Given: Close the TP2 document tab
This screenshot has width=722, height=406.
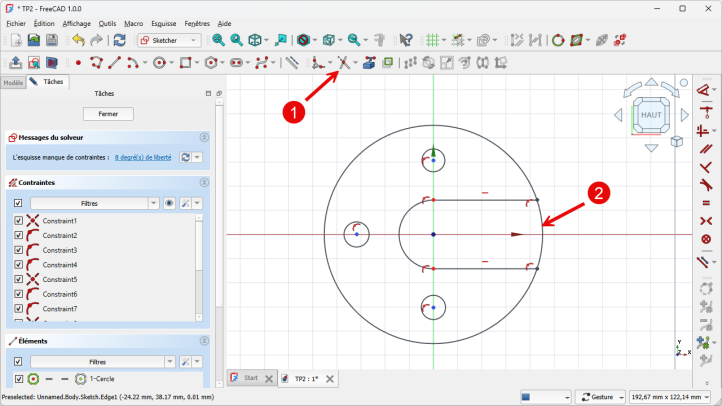Looking at the screenshot, I should pyautogui.click(x=329, y=379).
